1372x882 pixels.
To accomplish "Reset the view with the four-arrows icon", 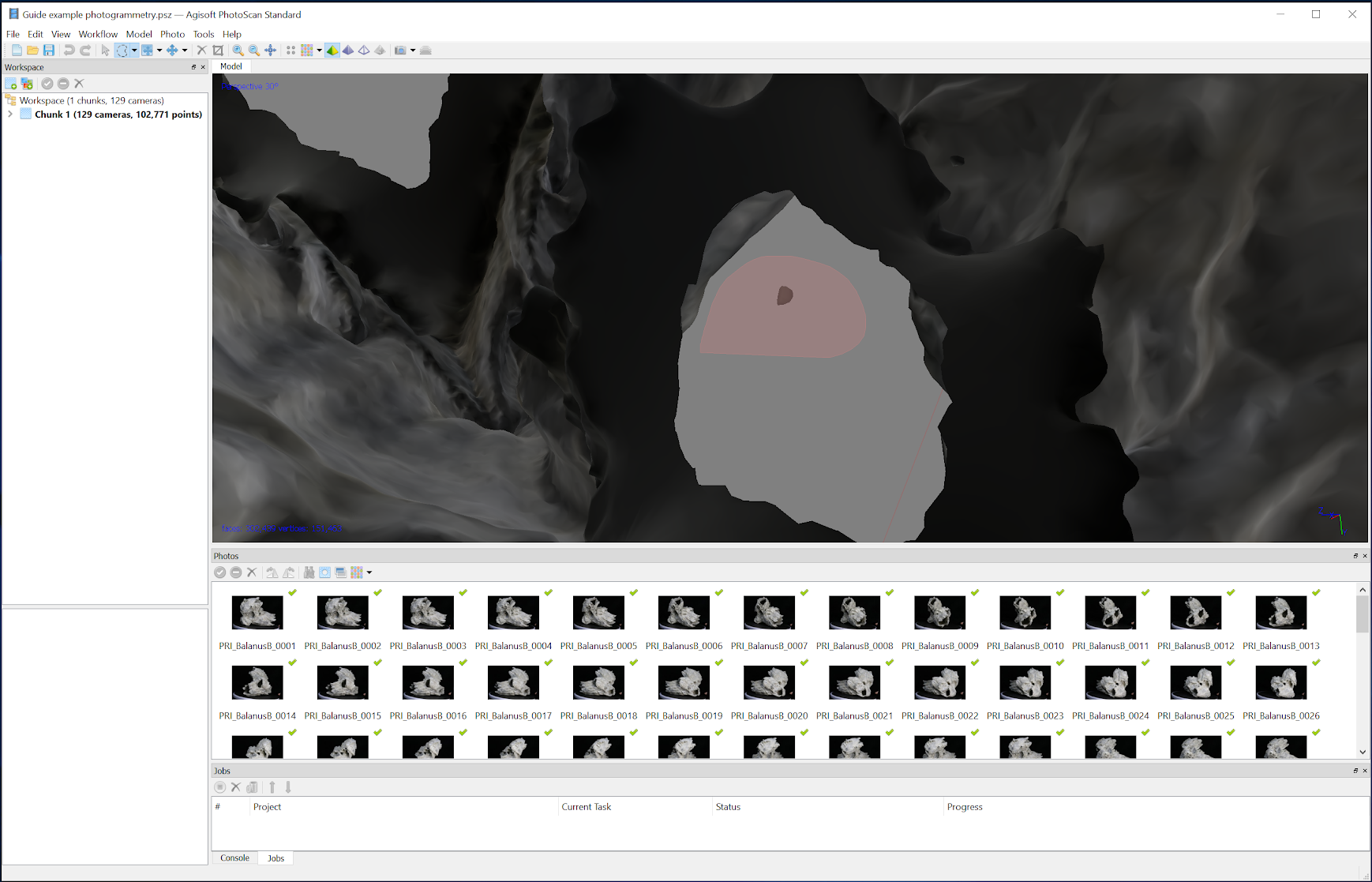I will [x=271, y=51].
